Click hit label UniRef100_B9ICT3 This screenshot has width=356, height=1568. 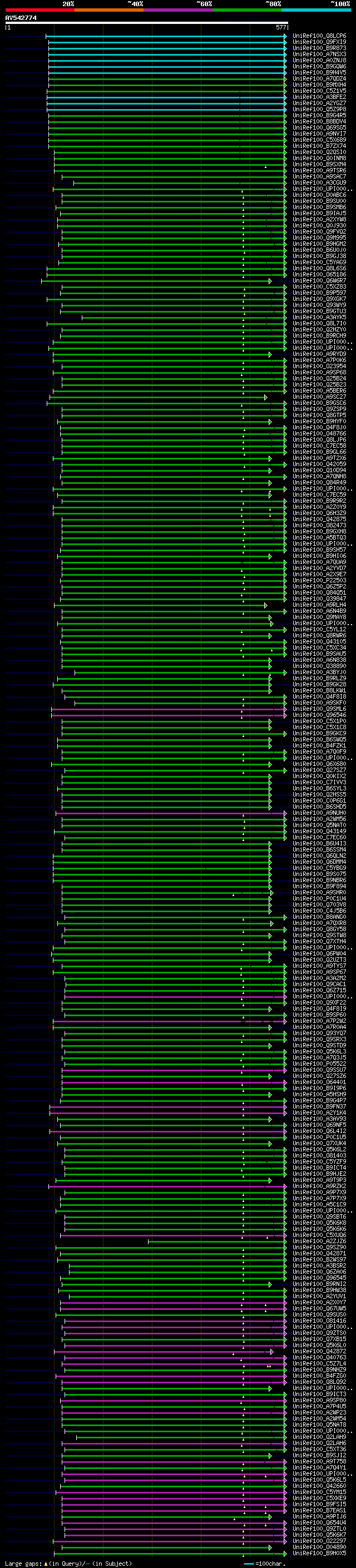point(319,1394)
